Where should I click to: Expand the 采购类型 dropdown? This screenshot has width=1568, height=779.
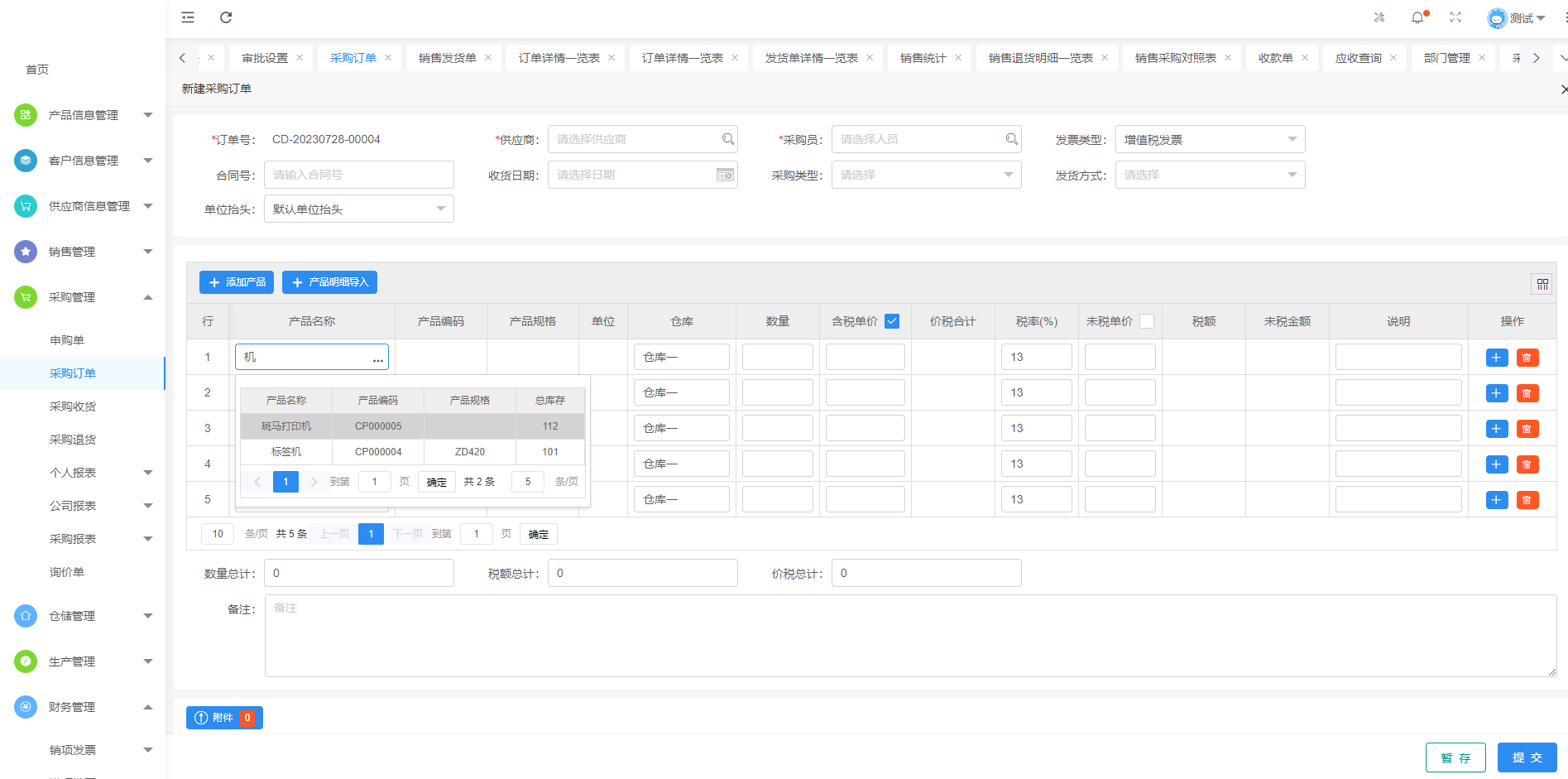click(925, 175)
